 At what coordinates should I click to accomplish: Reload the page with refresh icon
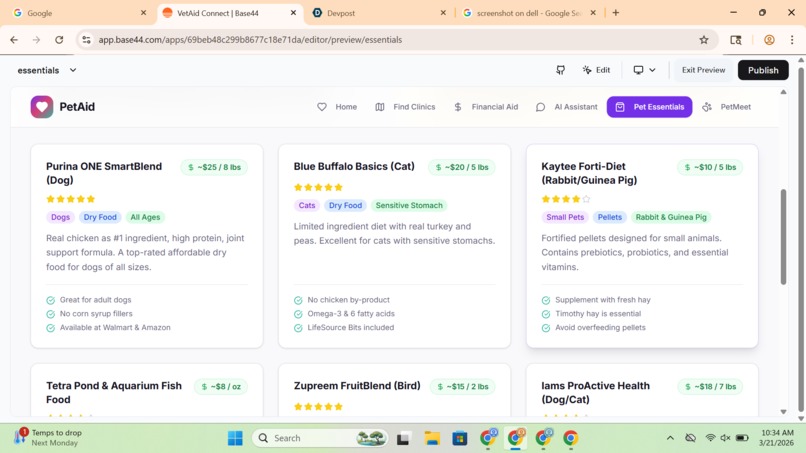pos(59,40)
